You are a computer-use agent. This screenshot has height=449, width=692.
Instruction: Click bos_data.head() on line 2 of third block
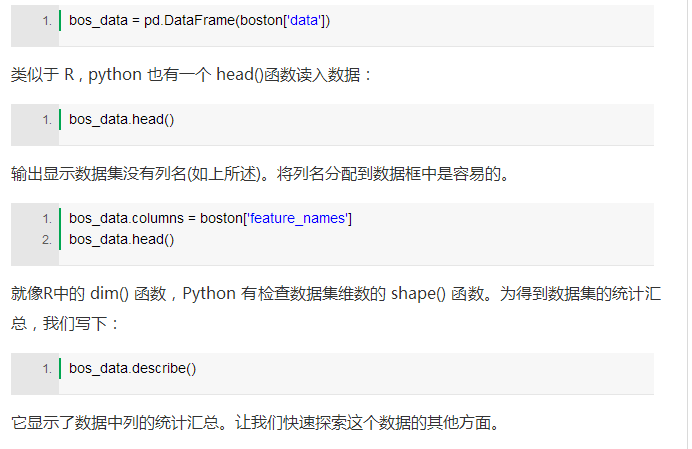(121, 239)
